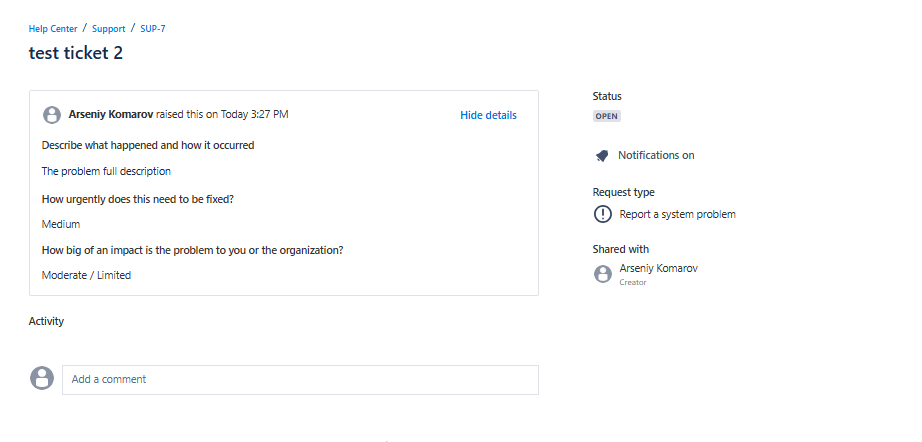Viewport: 922px width, 442px height.
Task: Click the reporter avatar in ticket details
Action: [x=52, y=115]
